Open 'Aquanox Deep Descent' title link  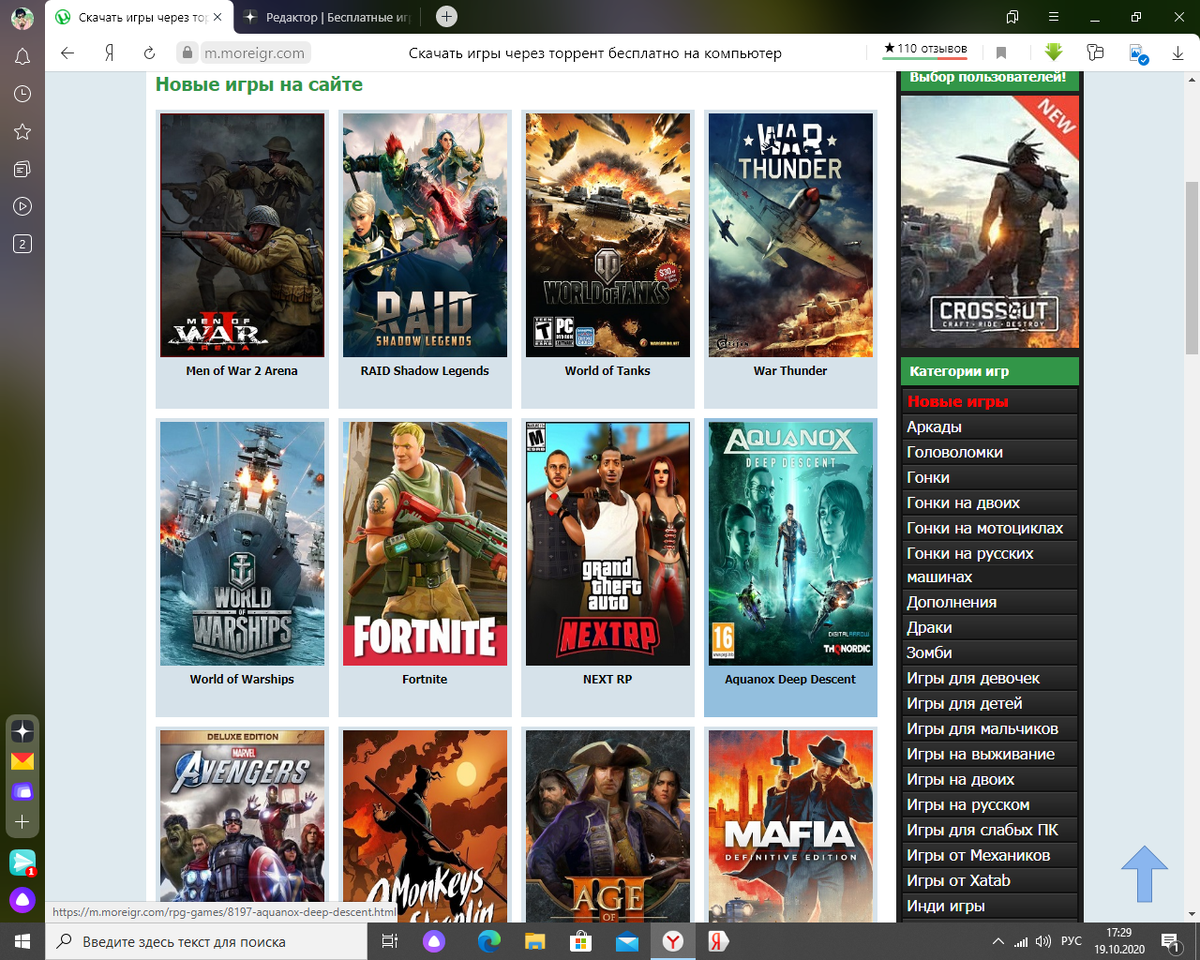(x=790, y=679)
